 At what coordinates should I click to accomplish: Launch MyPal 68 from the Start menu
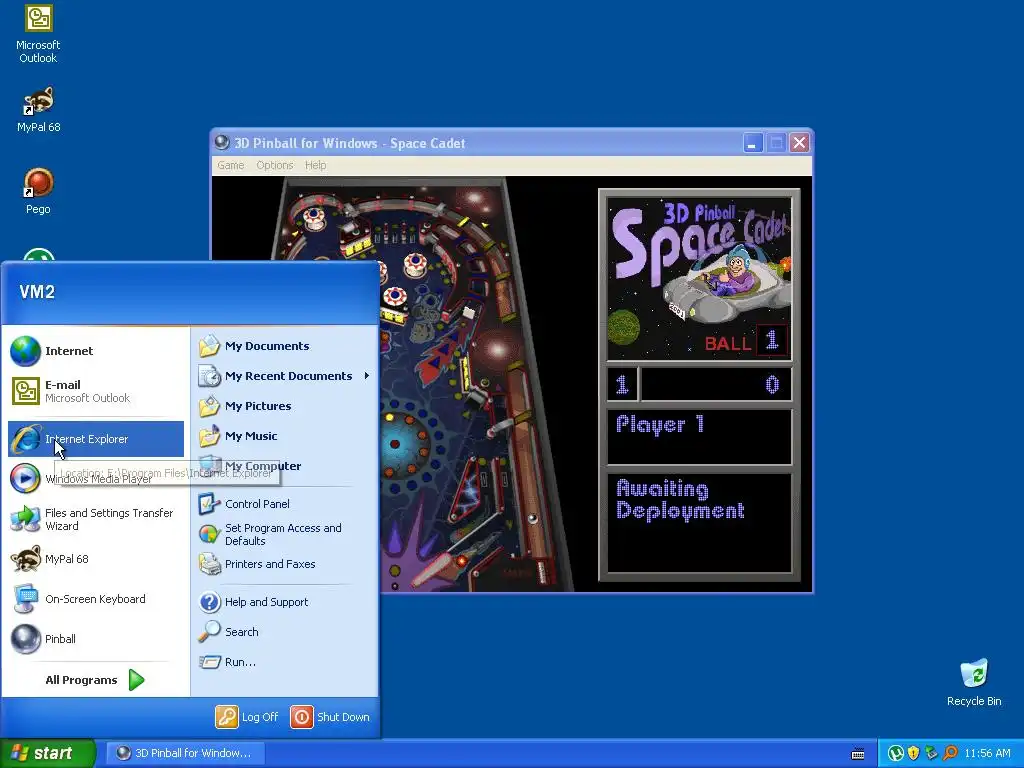pos(96,559)
